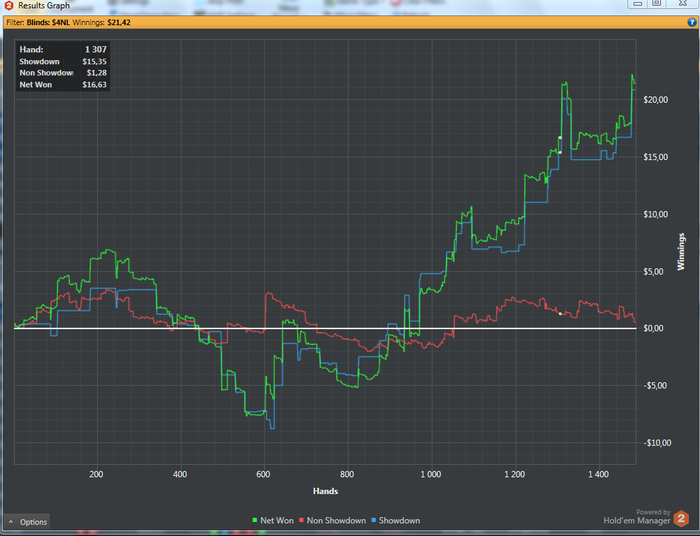
Task: Click the 'Hands' x-axis title
Action: (x=325, y=491)
